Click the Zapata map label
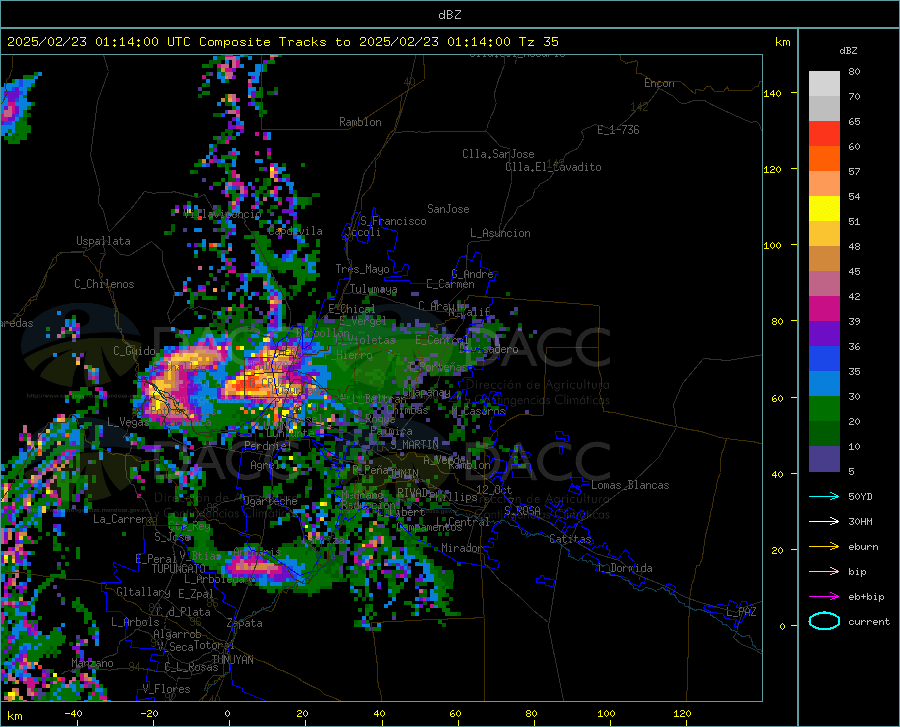 (245, 623)
